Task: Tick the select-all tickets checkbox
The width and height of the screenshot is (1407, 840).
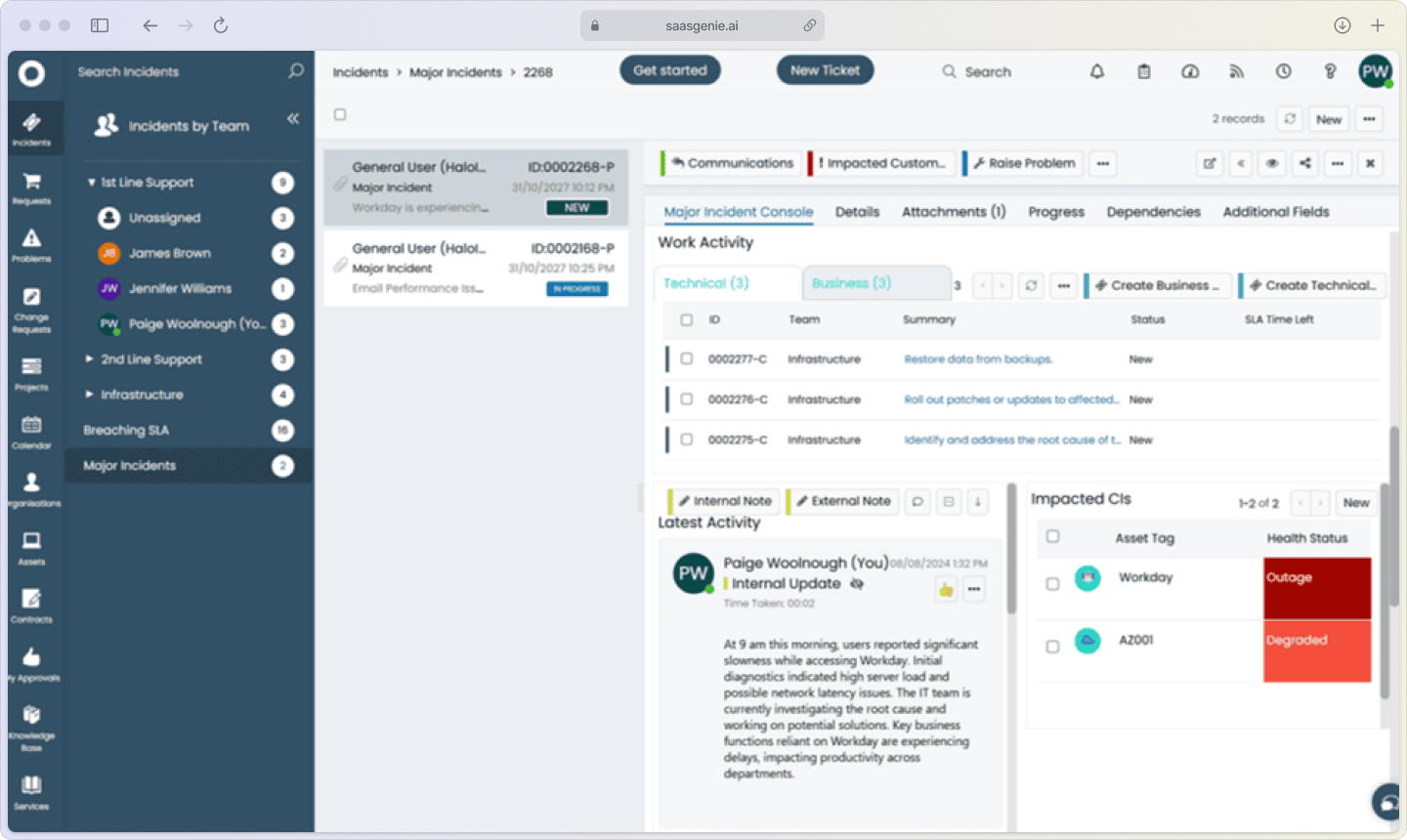Action: (340, 114)
